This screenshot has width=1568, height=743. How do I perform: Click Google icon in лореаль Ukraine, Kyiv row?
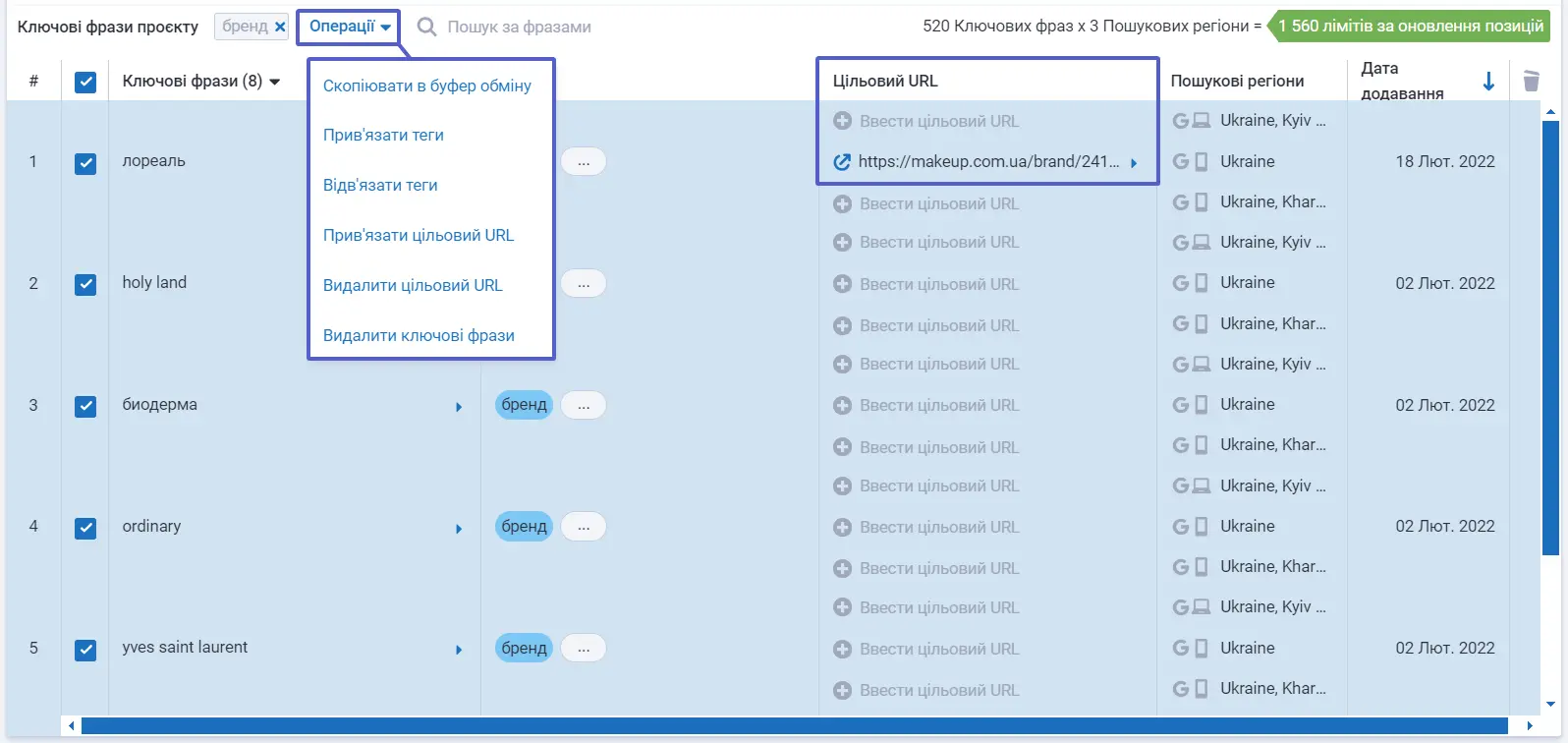pyautogui.click(x=1181, y=121)
